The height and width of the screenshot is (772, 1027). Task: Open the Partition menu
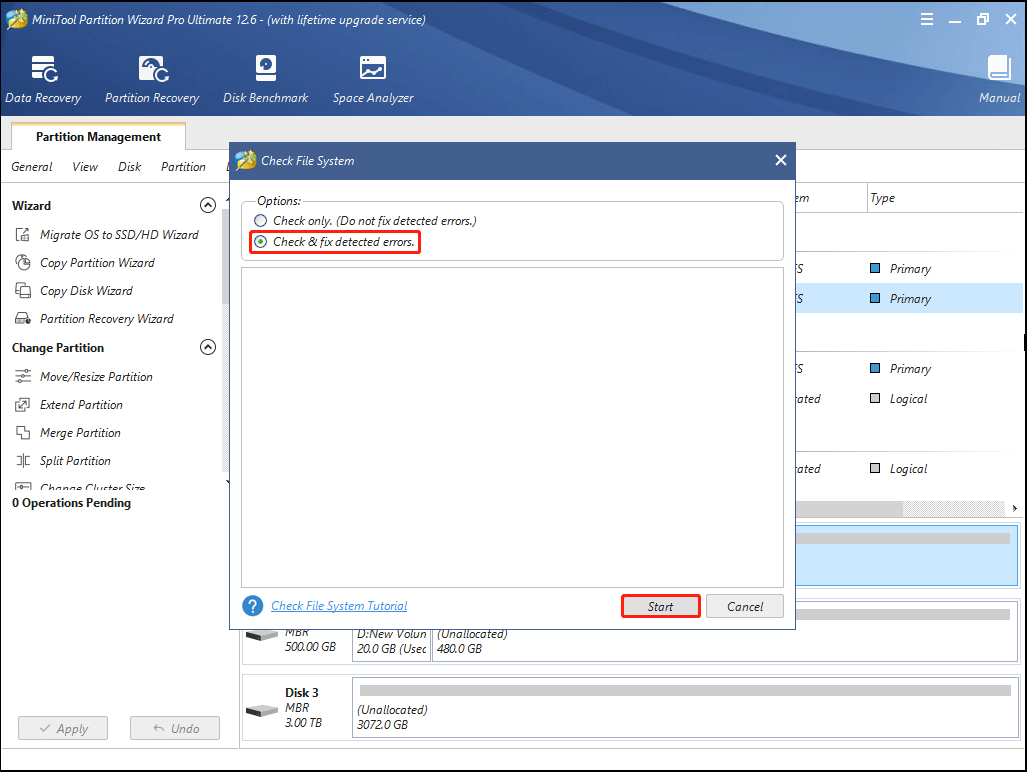pos(183,167)
